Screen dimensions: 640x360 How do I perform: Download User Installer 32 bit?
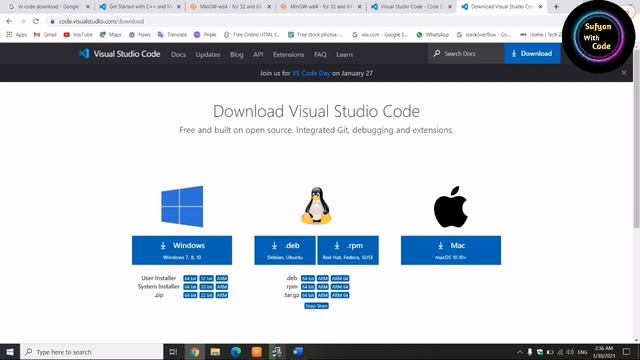207,278
